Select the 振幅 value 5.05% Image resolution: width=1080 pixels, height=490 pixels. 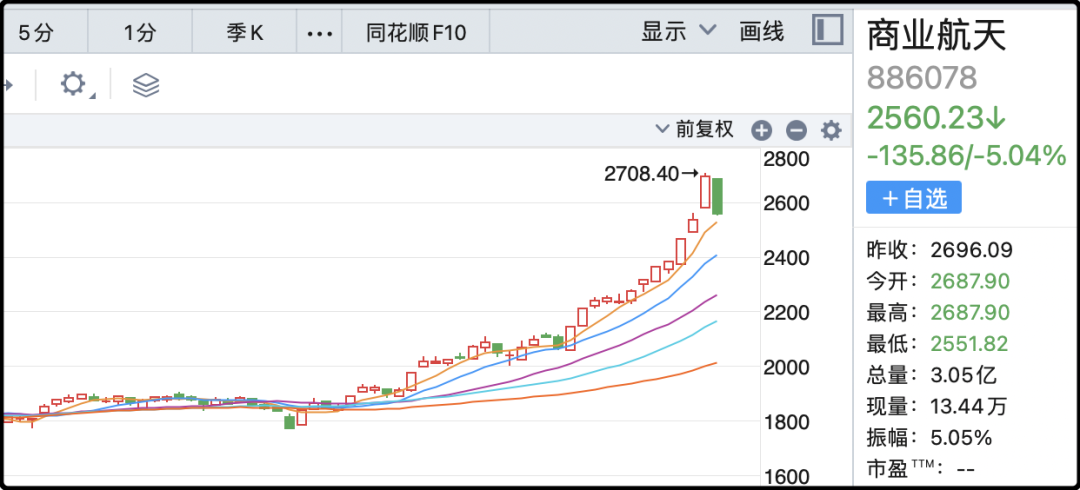pyautogui.click(x=961, y=438)
